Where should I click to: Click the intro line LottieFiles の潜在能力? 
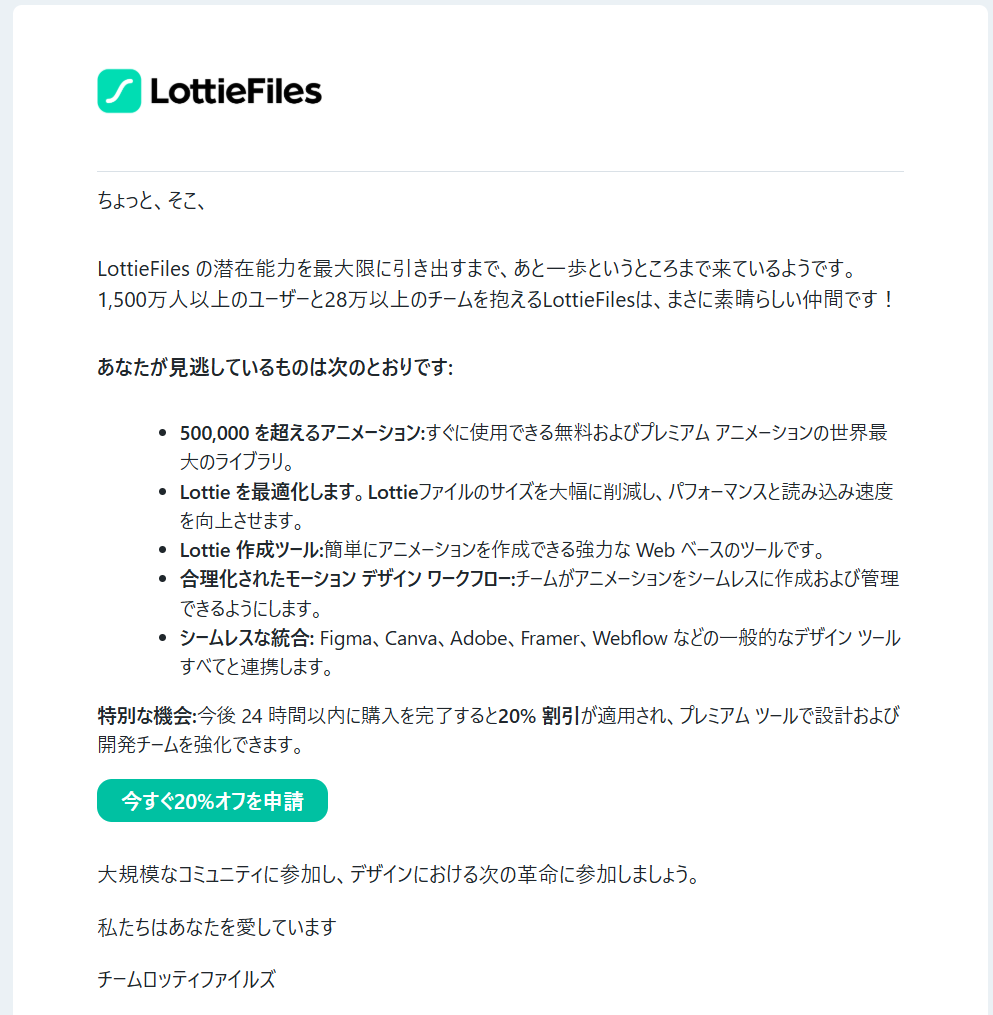475,270
